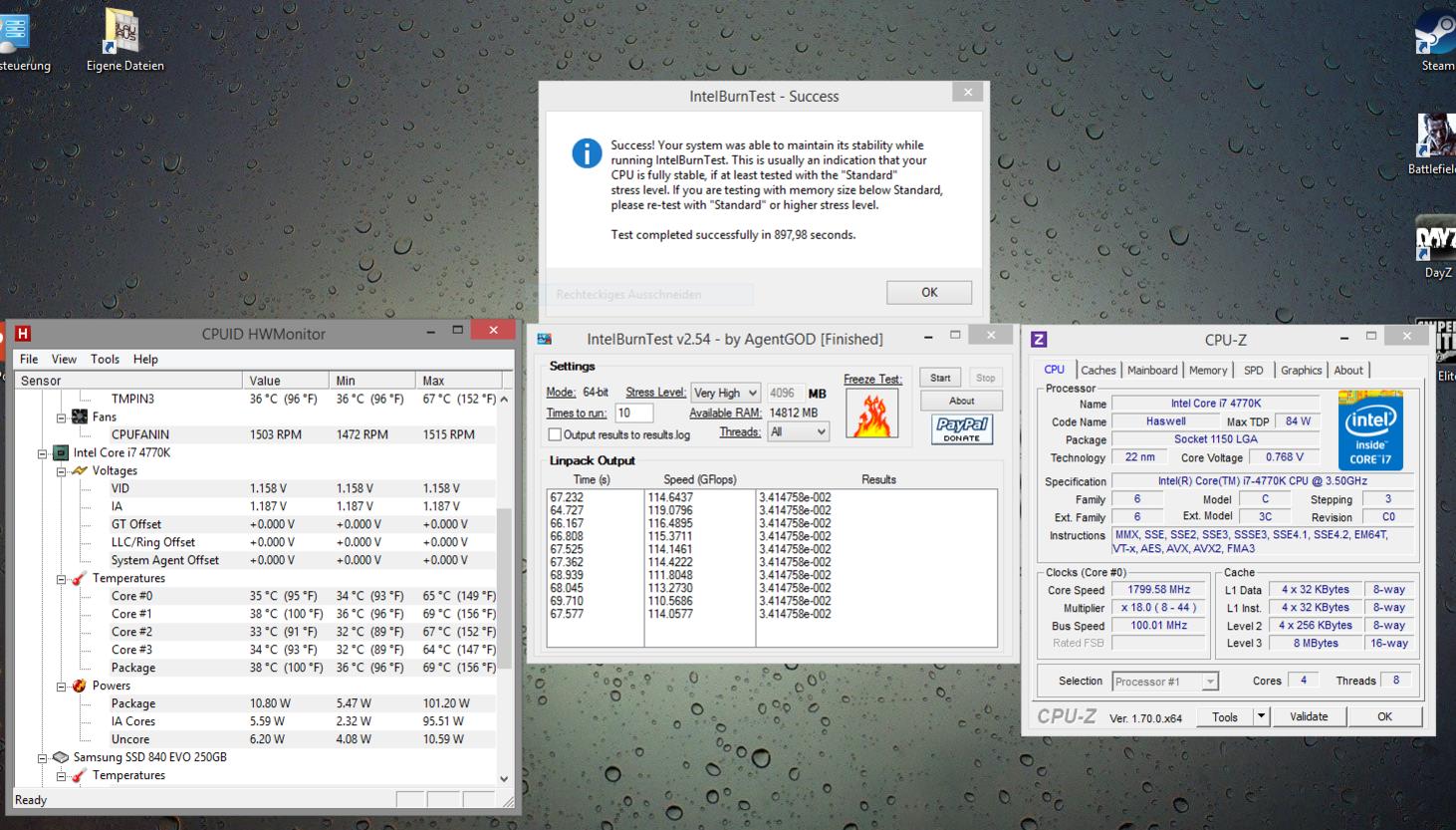This screenshot has height=830, width=1456.
Task: Open the CPU-Z Tools dropdown arrow
Action: (x=1261, y=716)
